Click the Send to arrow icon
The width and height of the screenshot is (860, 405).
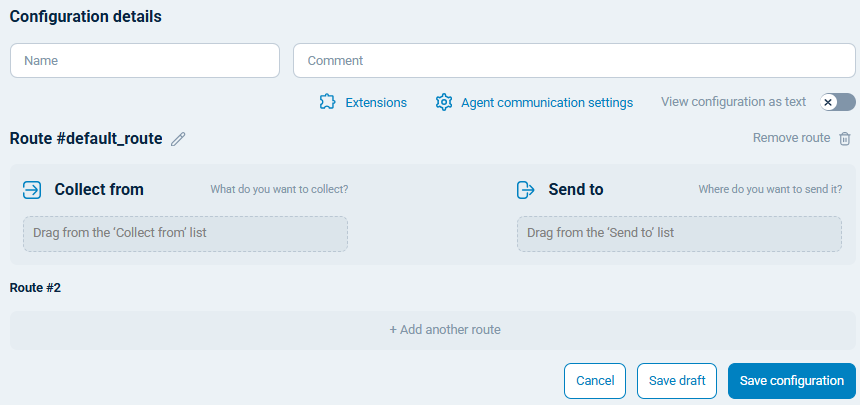coord(526,190)
